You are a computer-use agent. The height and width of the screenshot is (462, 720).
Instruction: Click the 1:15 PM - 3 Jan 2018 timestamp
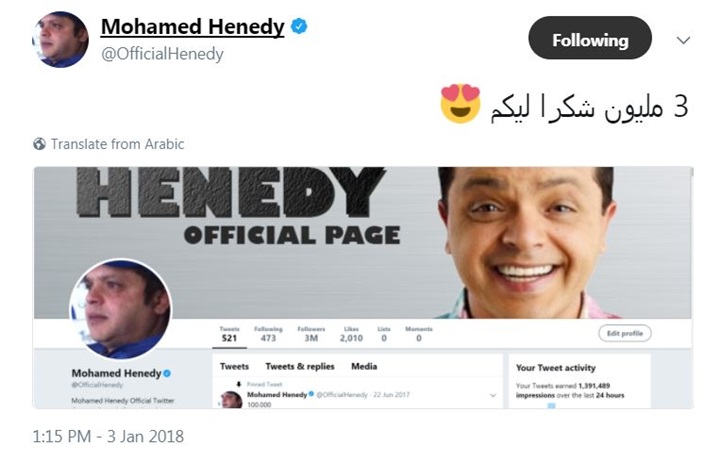point(108,436)
